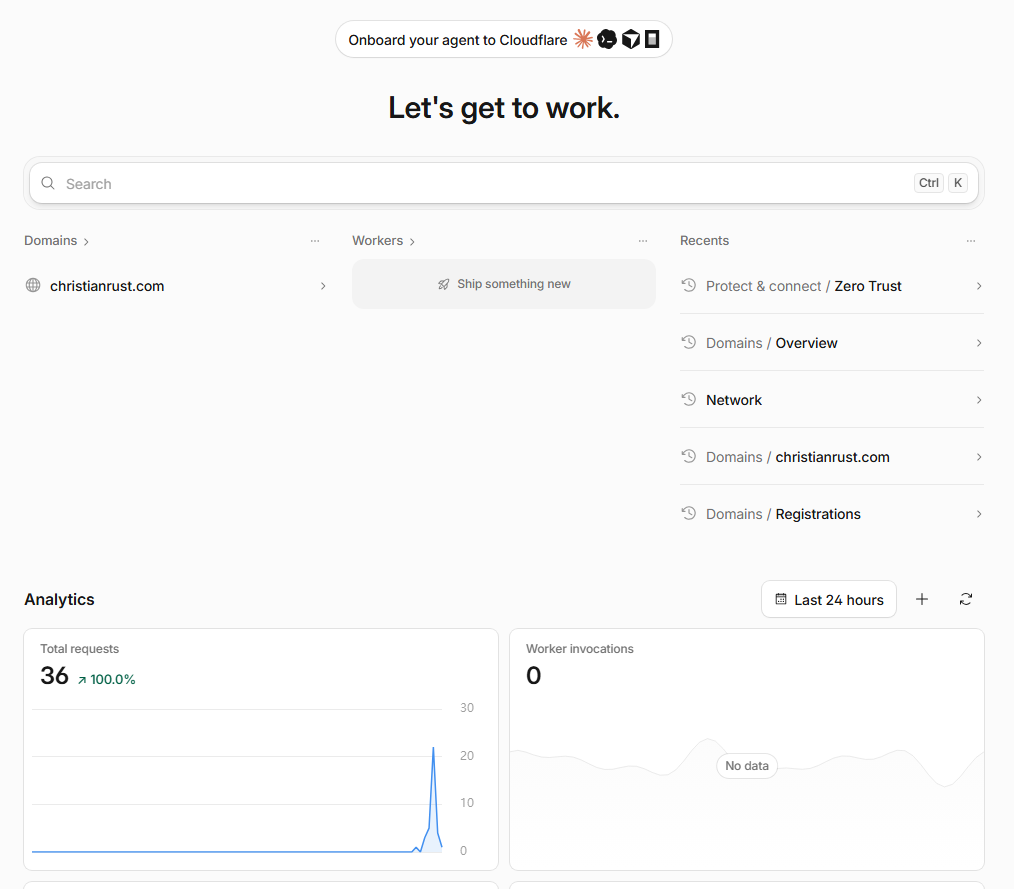Click the No data badge in Worker invocations
Screen dimensions: 1014x889
click(x=747, y=766)
